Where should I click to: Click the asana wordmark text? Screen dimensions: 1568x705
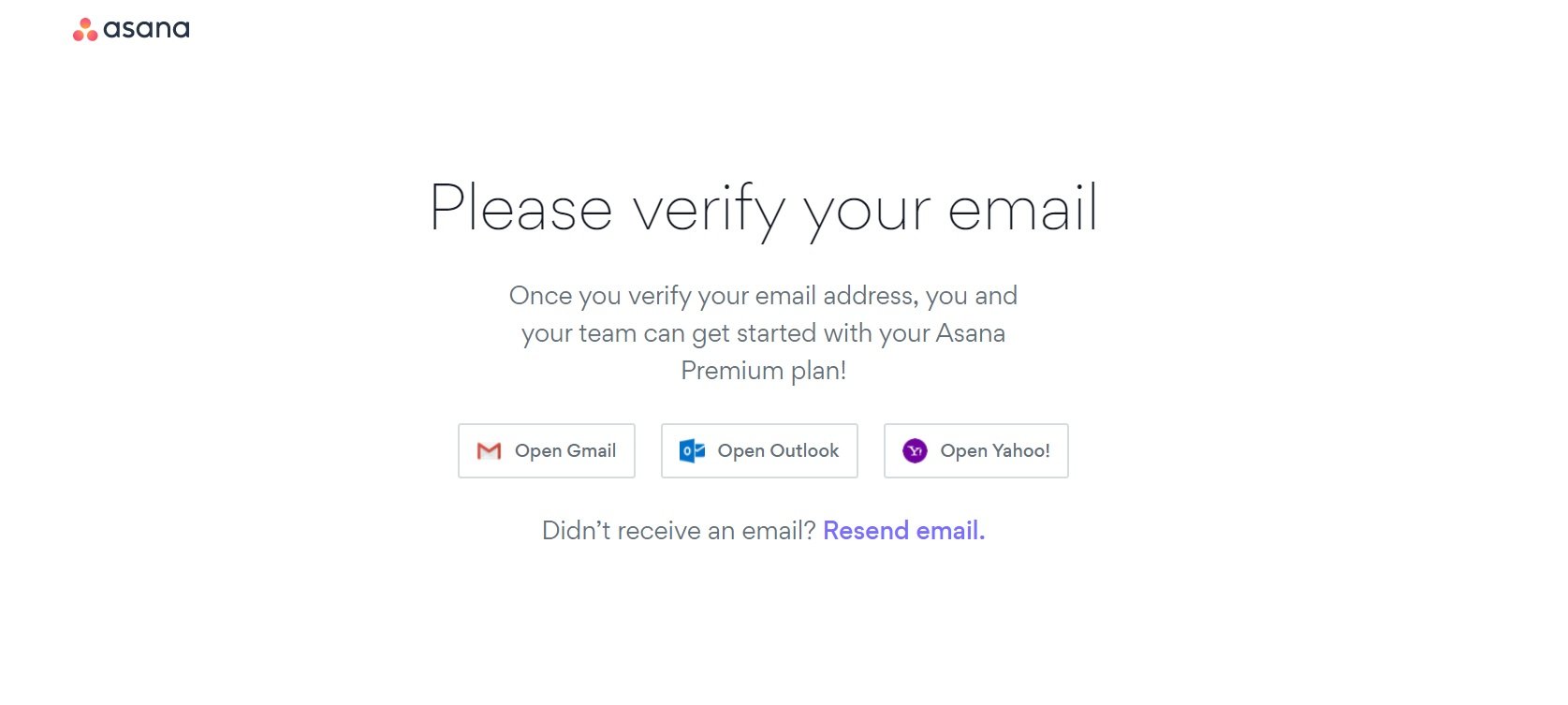coord(146,29)
